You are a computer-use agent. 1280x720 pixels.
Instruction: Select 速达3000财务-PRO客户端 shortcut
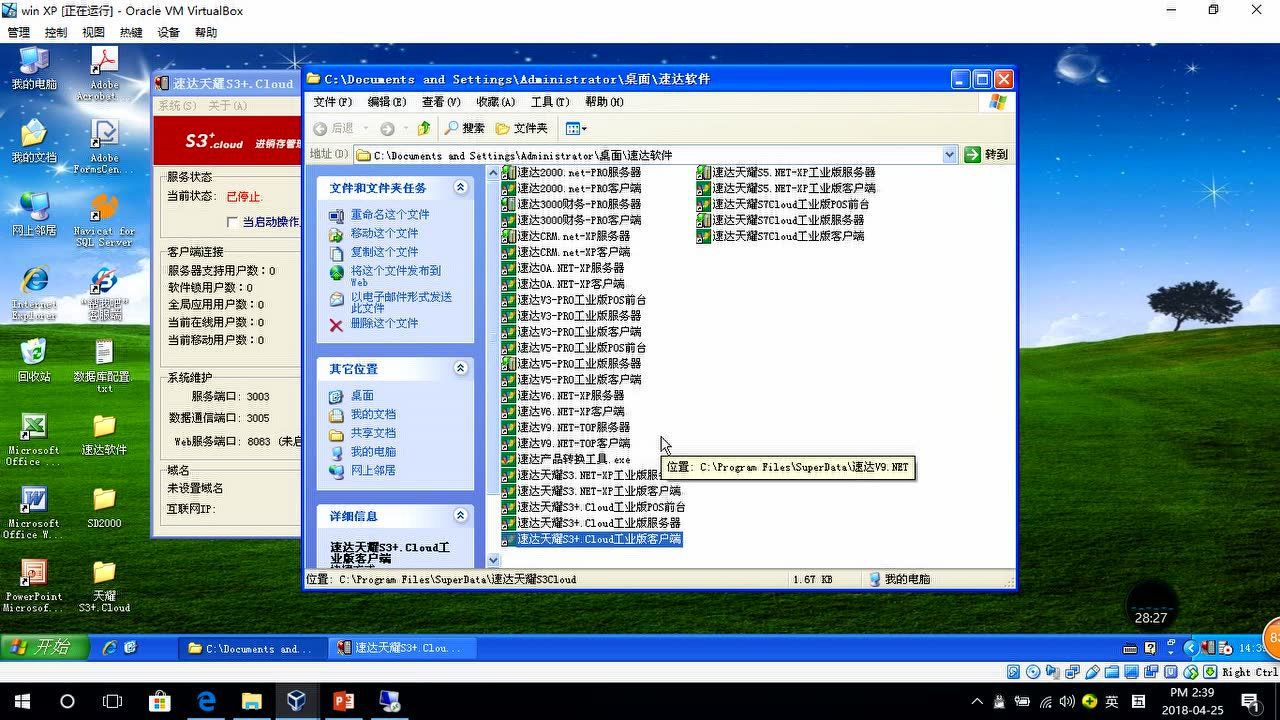(572, 220)
